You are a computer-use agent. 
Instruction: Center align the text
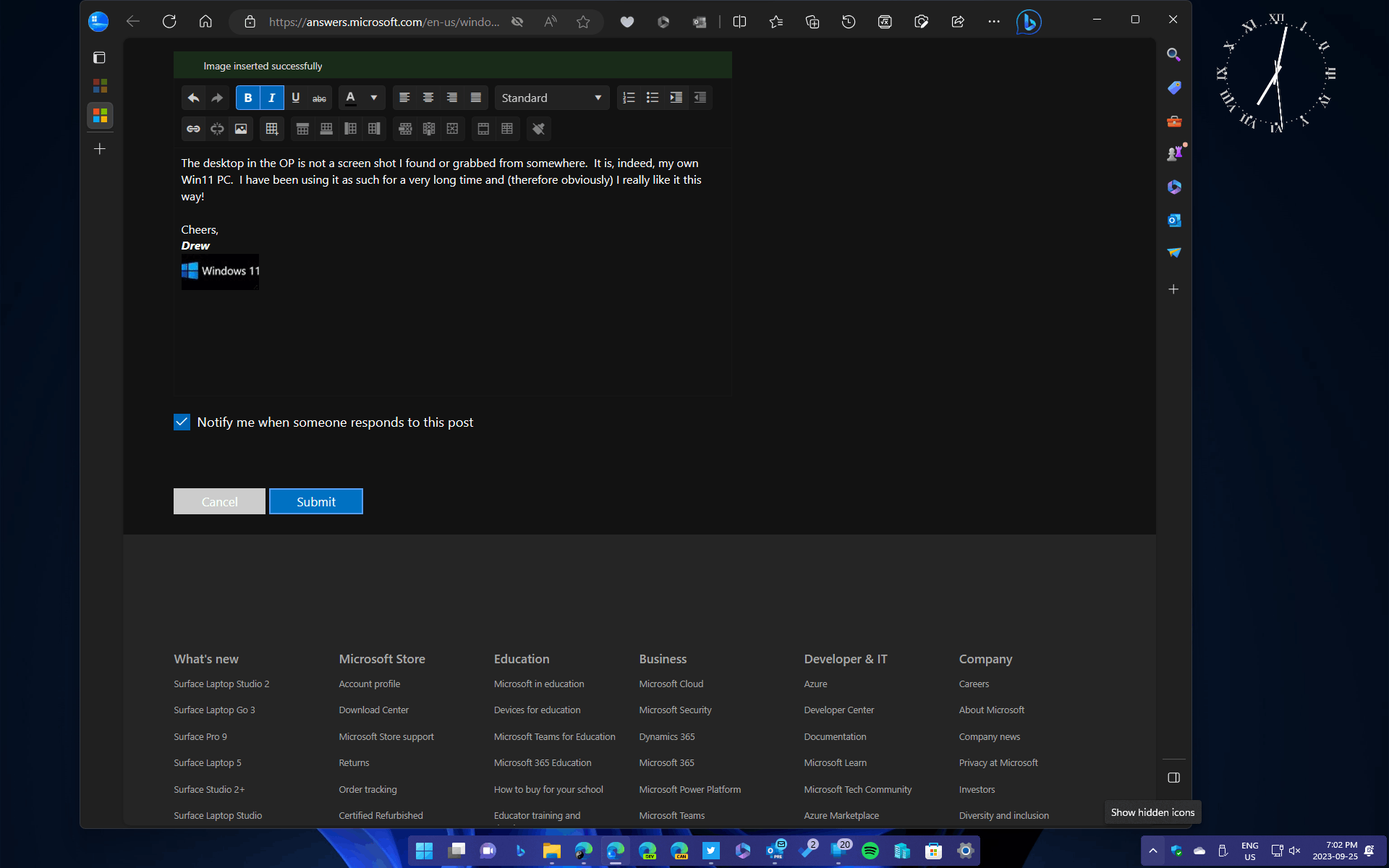coord(428,98)
